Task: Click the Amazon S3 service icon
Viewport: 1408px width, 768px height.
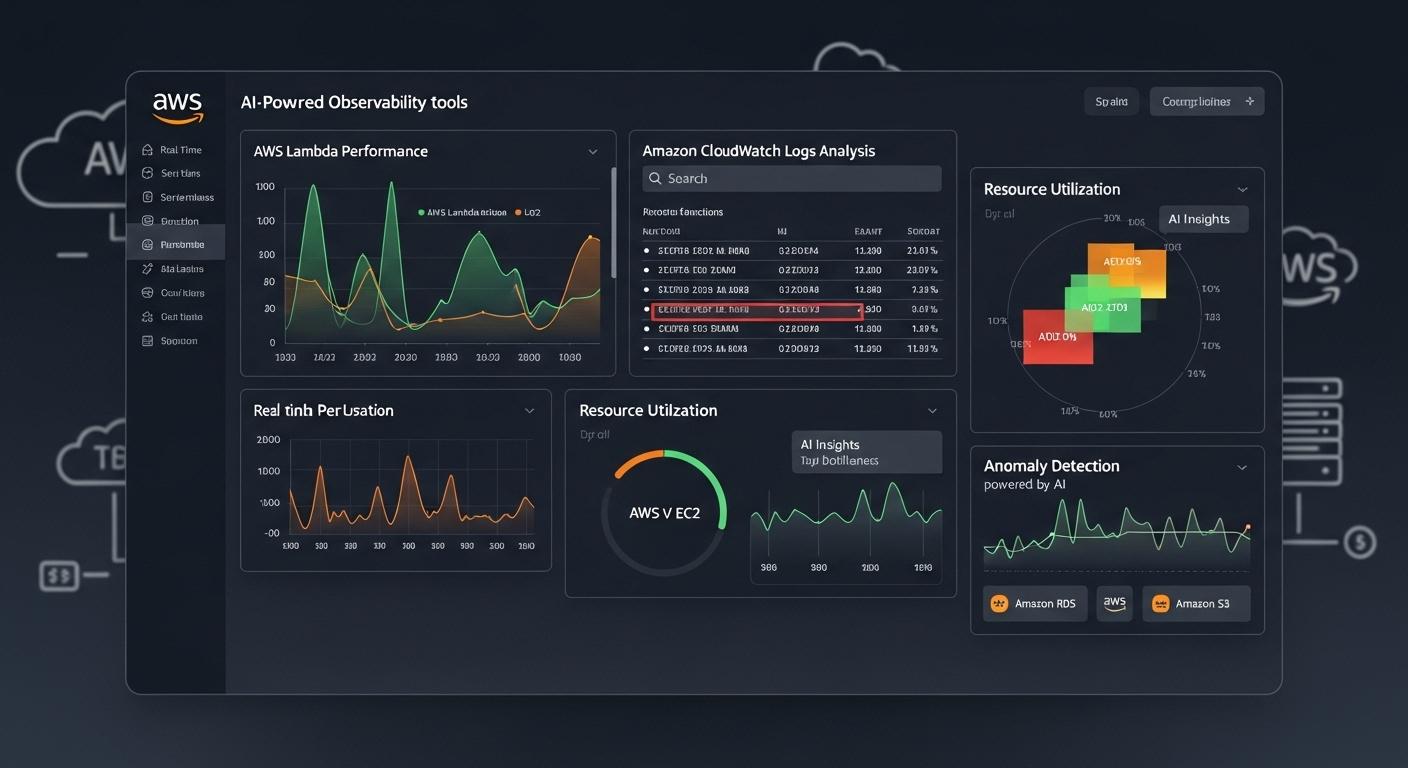Action: coord(1160,603)
